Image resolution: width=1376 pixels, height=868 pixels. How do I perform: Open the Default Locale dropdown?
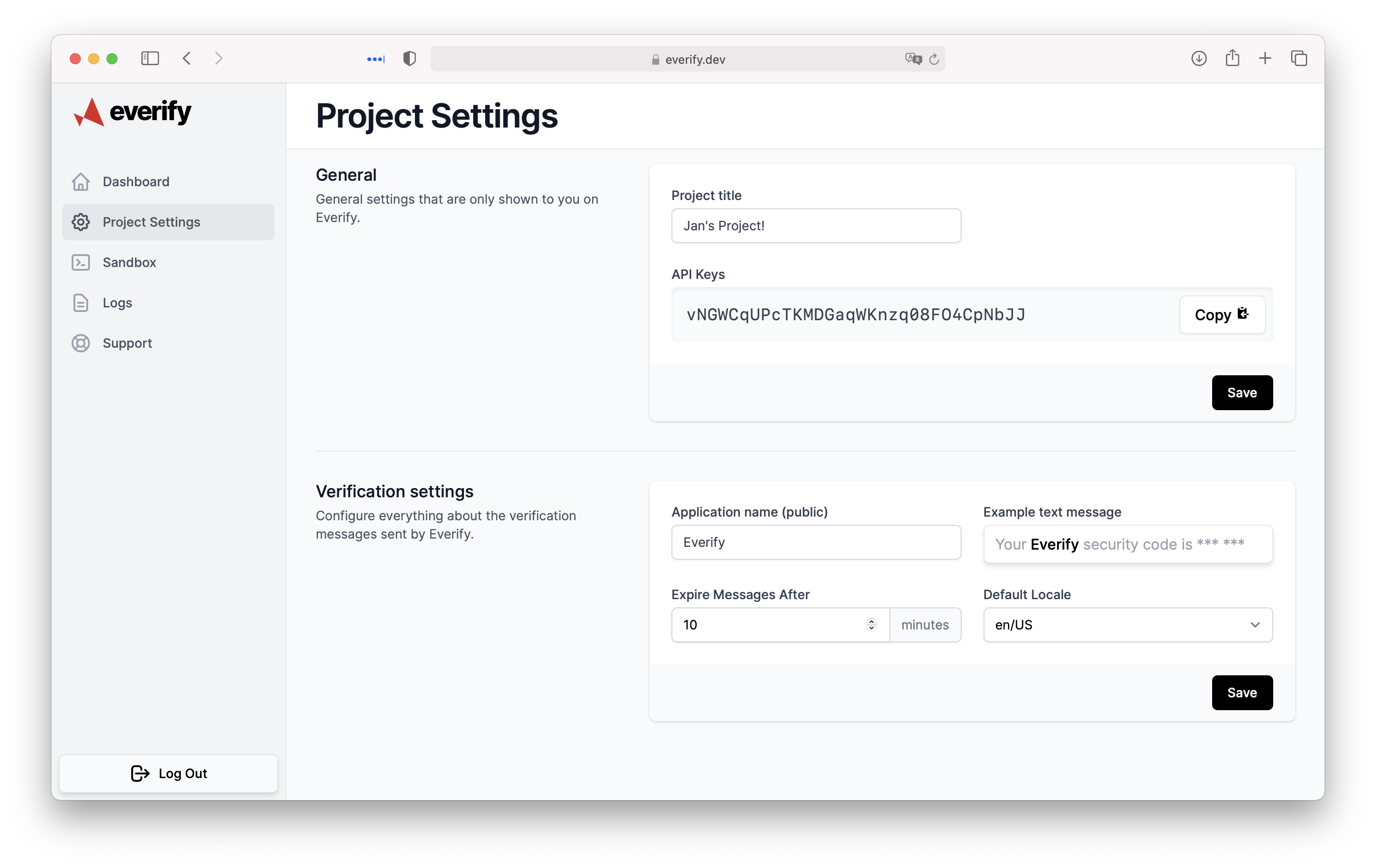pyautogui.click(x=1128, y=625)
